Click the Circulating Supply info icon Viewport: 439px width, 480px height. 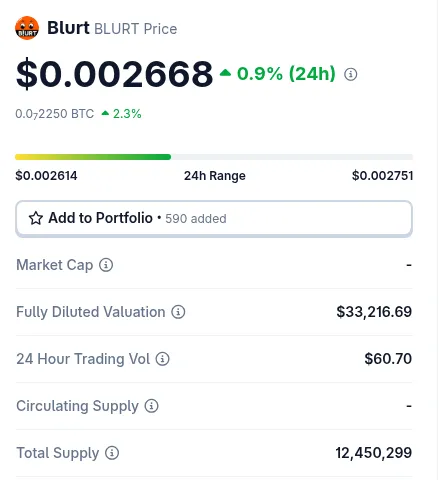pos(151,406)
